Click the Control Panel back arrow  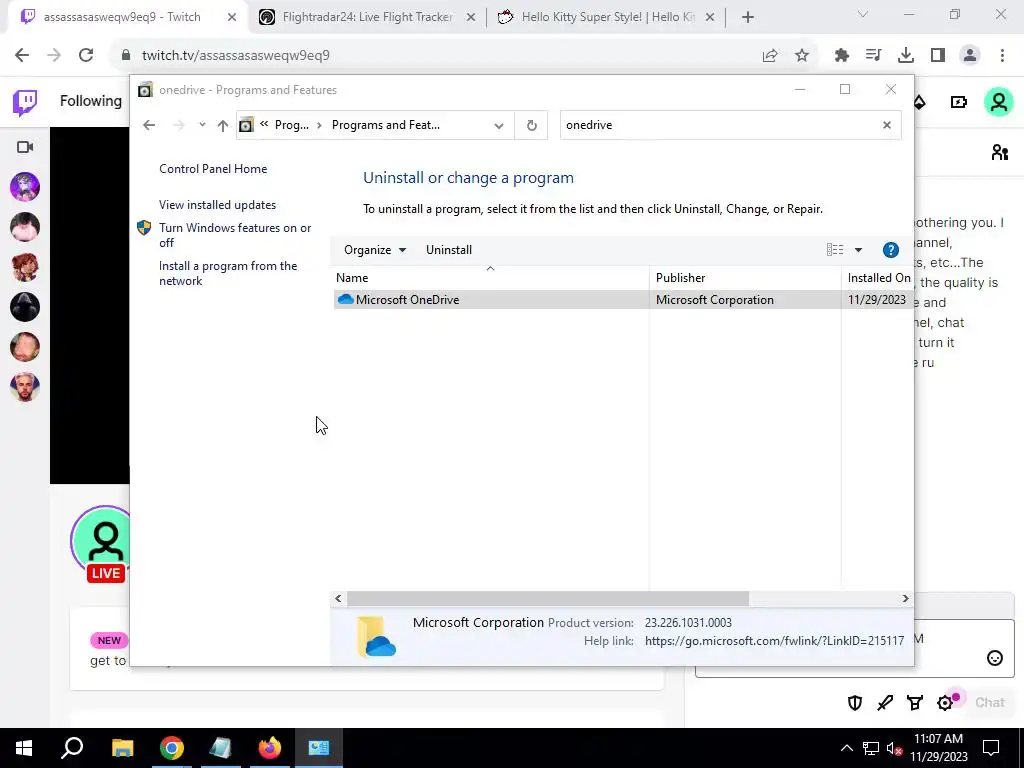[149, 125]
